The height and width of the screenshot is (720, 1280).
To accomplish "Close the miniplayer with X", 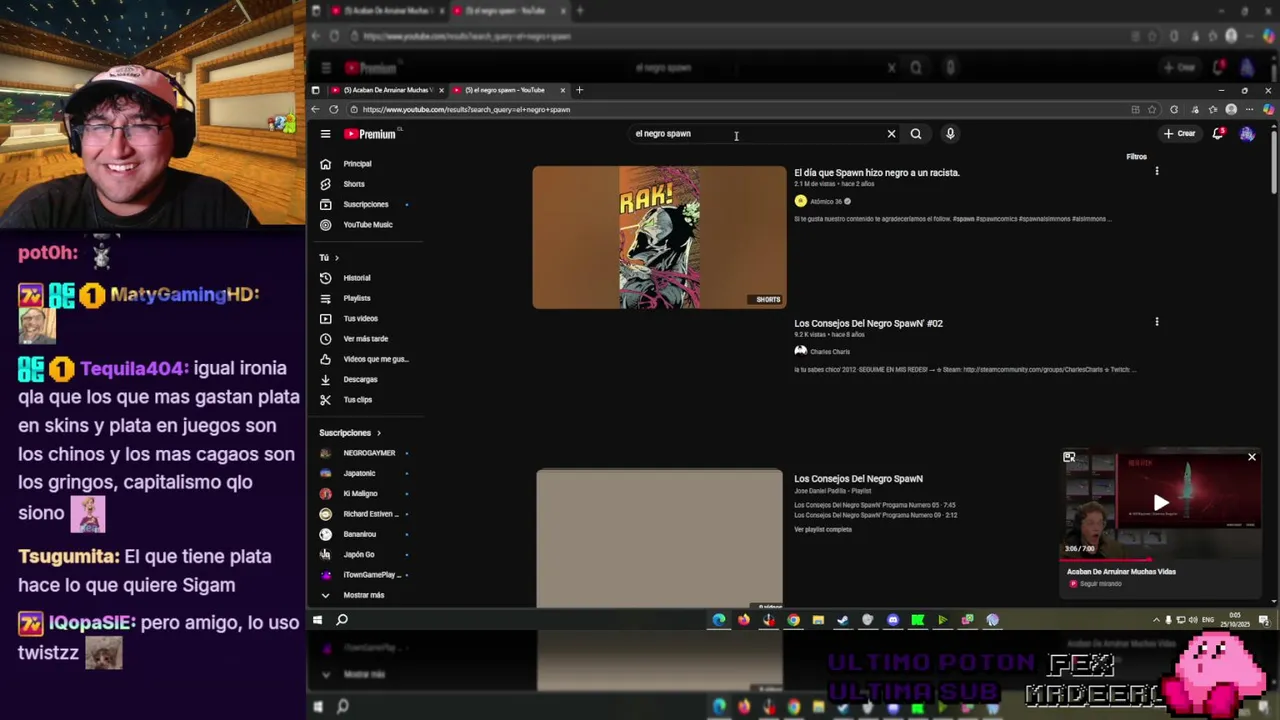I will 1251,457.
